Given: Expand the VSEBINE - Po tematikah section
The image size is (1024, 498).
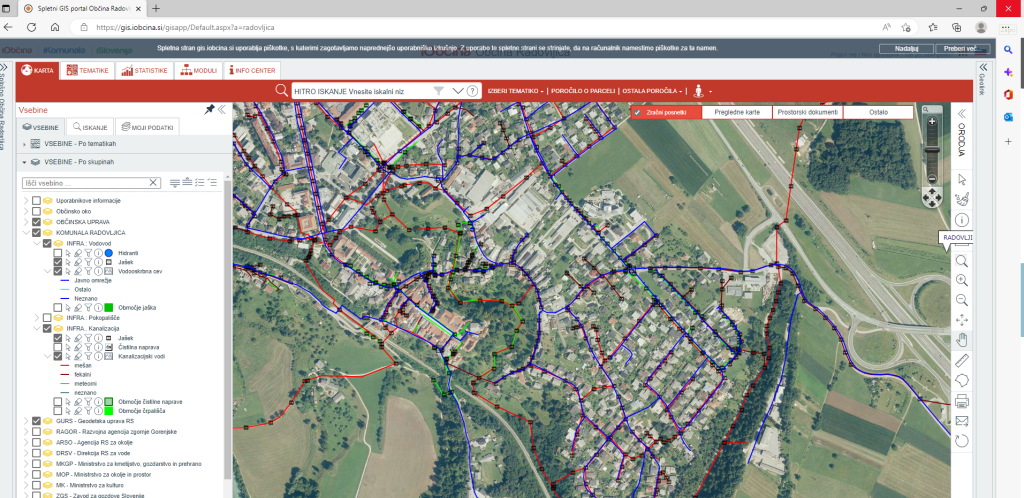Looking at the screenshot, I should click(x=24, y=144).
